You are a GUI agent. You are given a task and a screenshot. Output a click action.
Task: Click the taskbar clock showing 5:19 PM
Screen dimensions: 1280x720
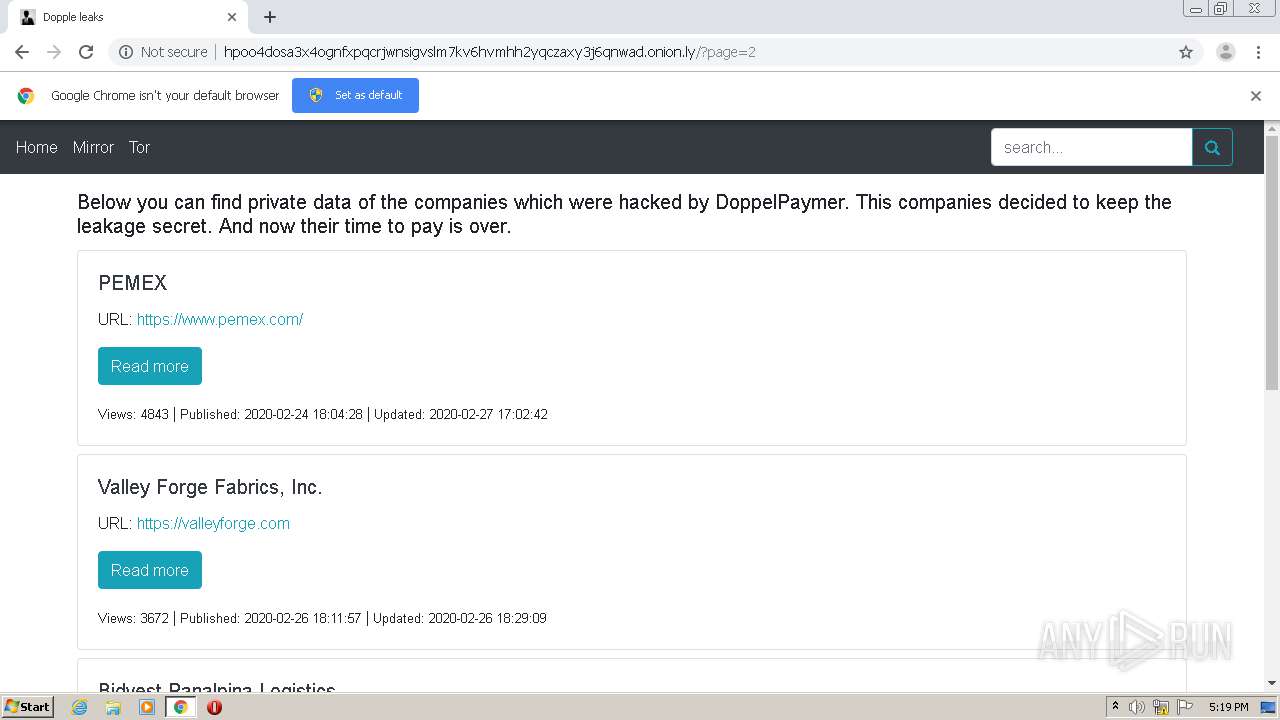click(x=1228, y=707)
